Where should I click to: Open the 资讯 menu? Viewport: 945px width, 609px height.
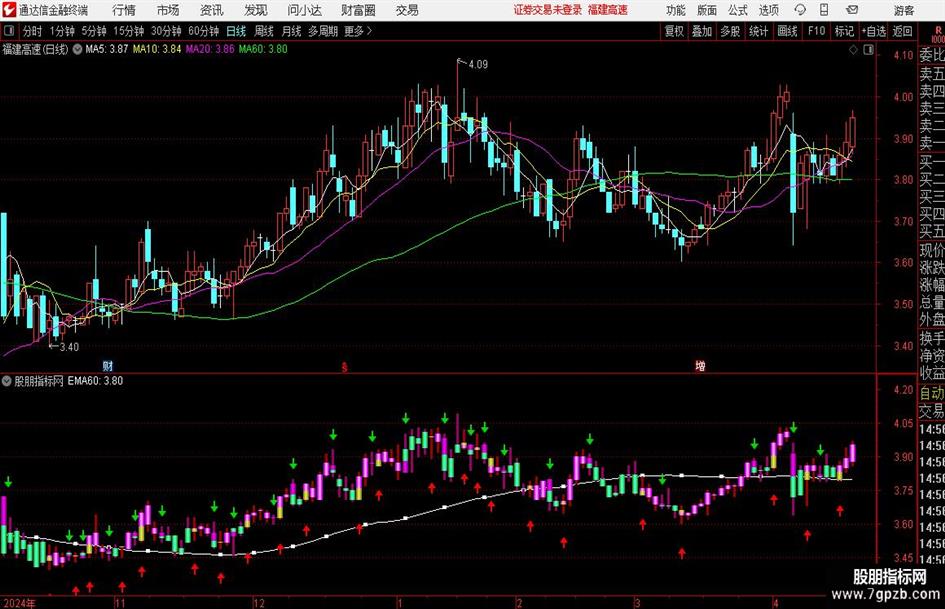click(x=212, y=10)
